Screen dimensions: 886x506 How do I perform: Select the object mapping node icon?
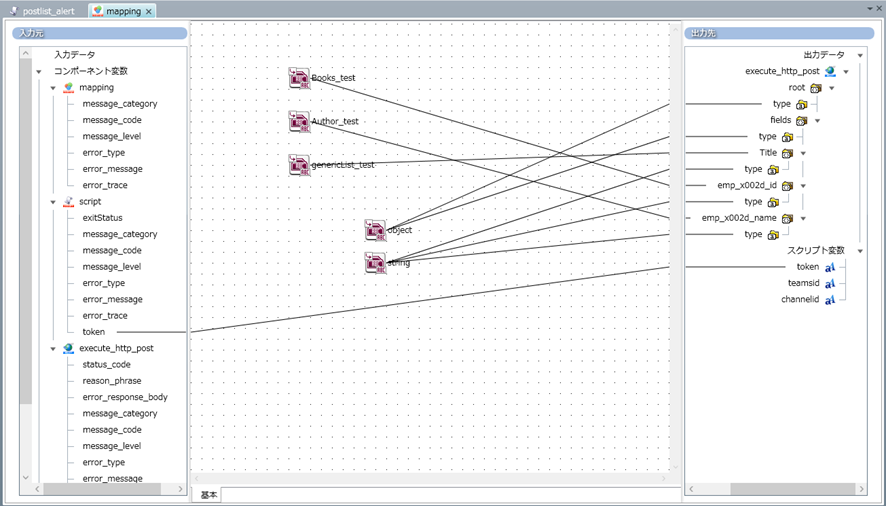click(375, 230)
